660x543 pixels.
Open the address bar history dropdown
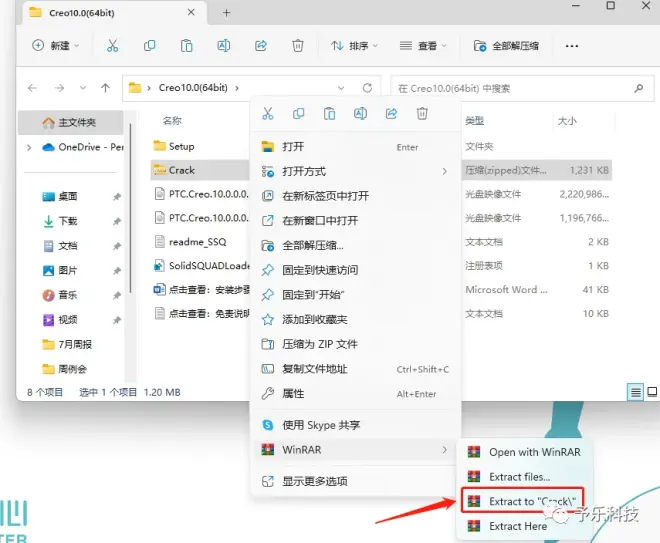[341, 88]
